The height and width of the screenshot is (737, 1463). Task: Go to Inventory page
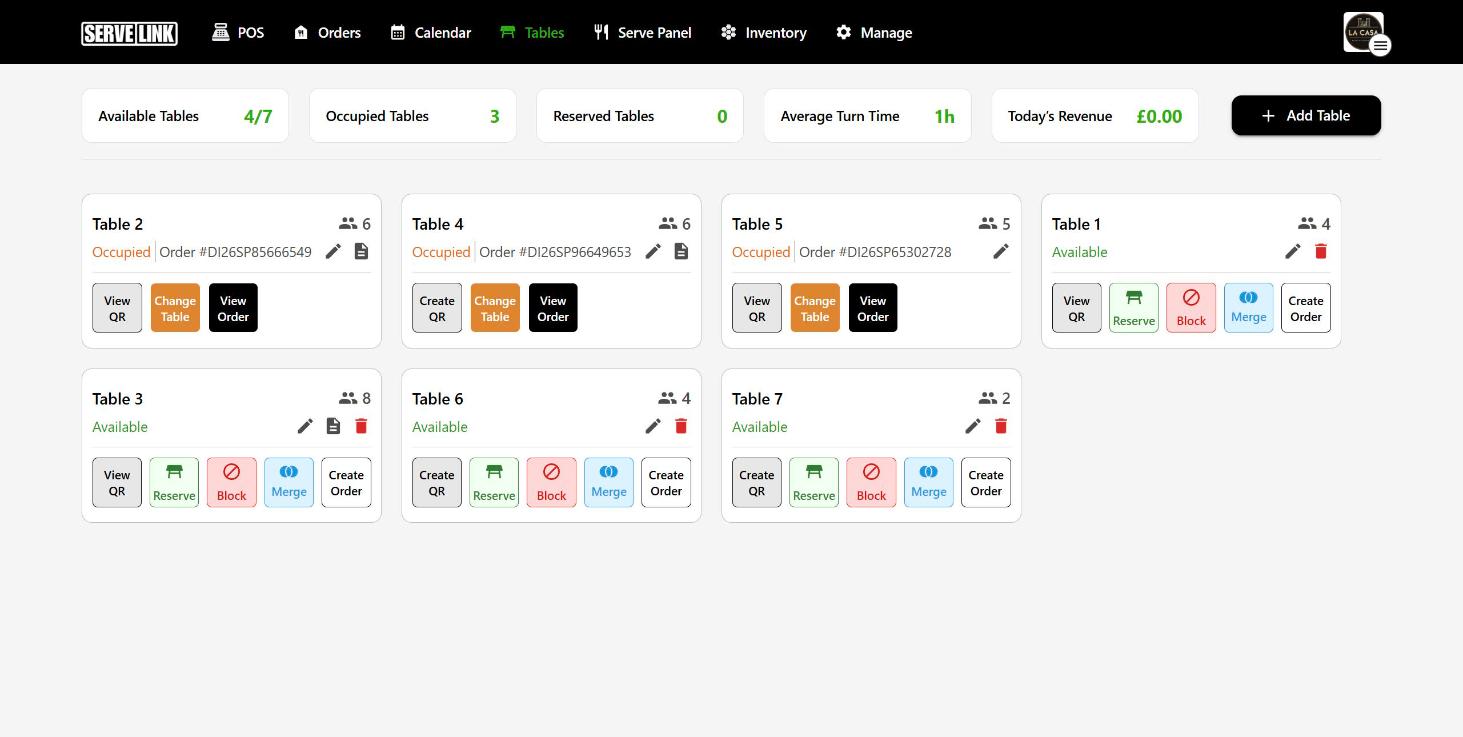(763, 32)
